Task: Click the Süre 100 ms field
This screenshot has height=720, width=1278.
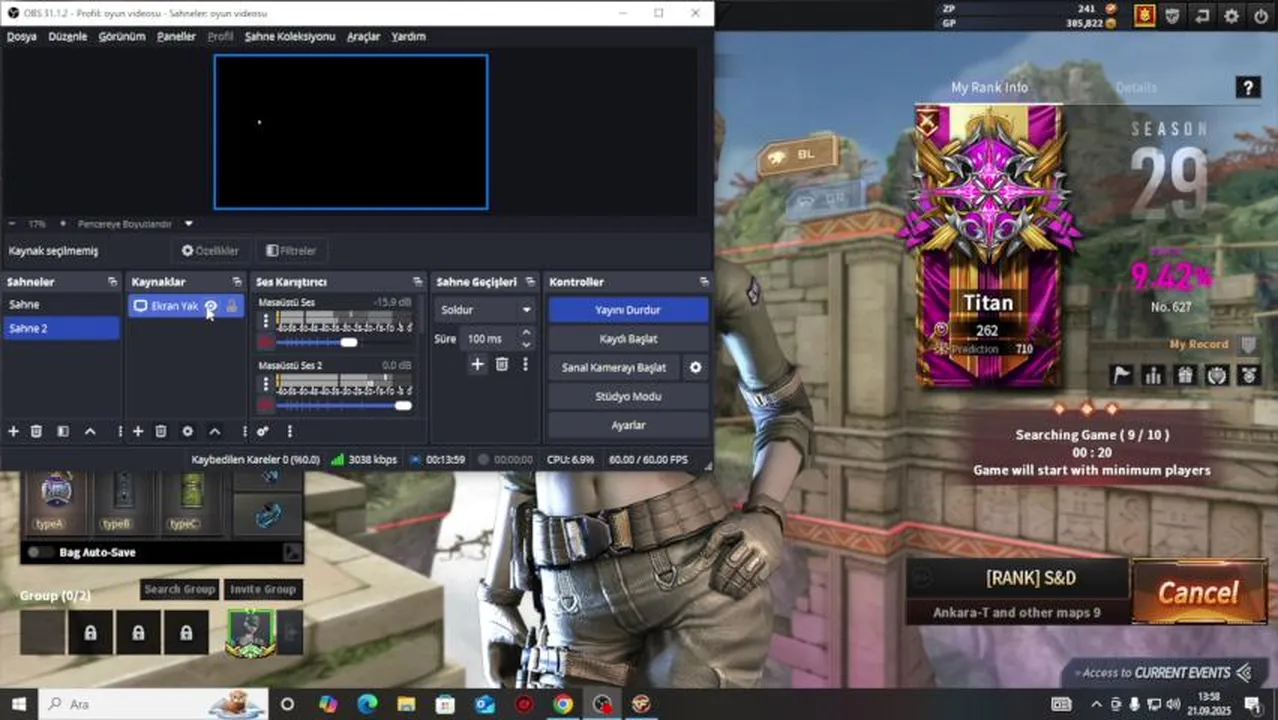Action: [x=490, y=339]
